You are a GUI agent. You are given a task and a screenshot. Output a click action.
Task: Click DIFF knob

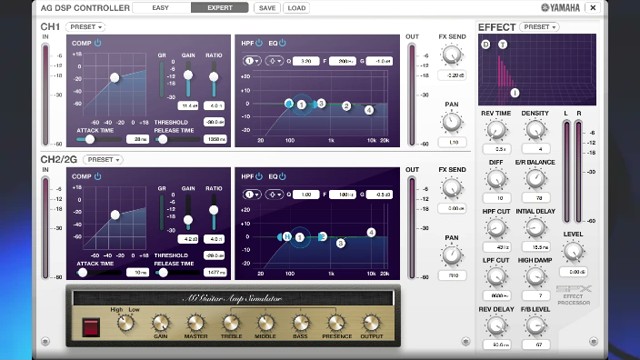point(496,180)
